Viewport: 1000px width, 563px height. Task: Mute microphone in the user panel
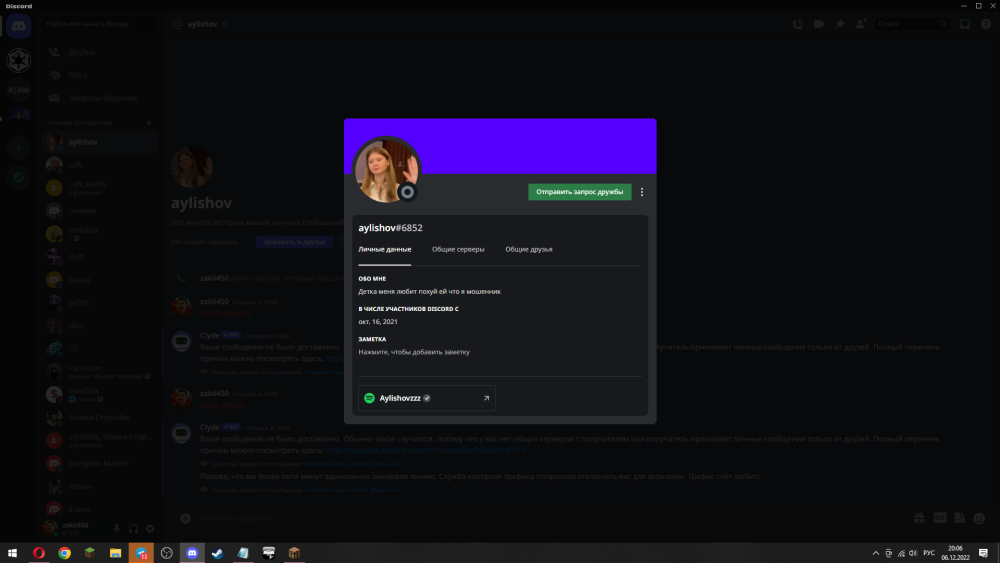click(117, 529)
